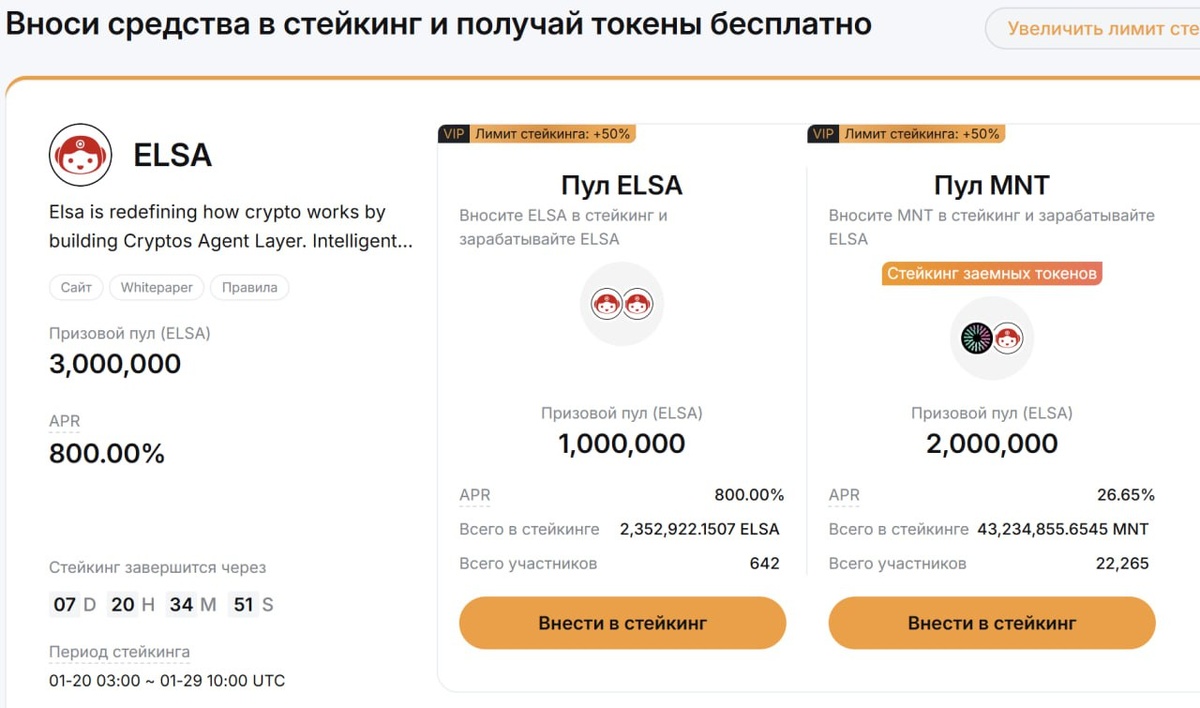
Task: Click the dotted APR label under ELSA
Action: [64, 421]
